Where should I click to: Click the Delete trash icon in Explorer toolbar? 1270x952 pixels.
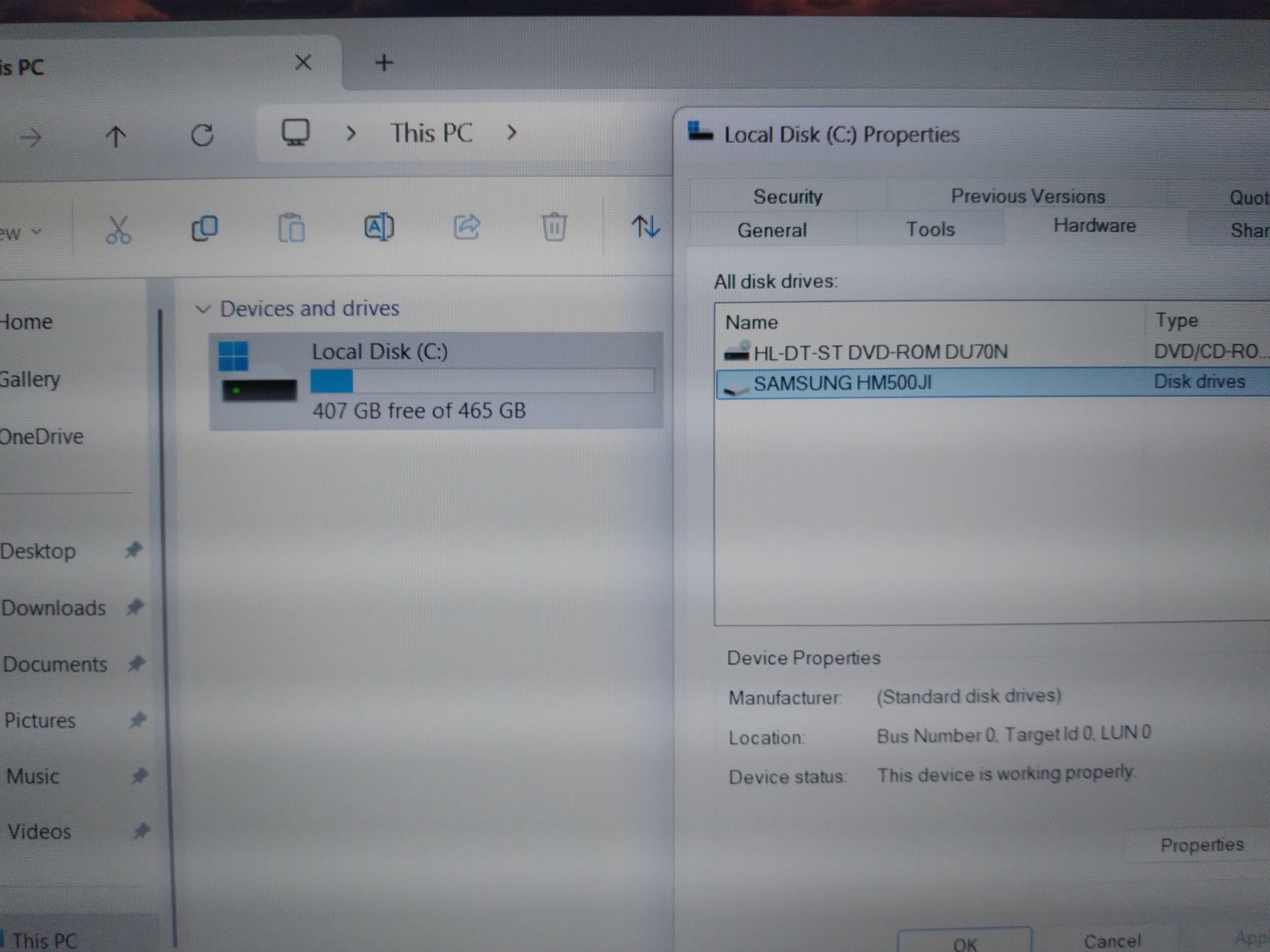(554, 227)
